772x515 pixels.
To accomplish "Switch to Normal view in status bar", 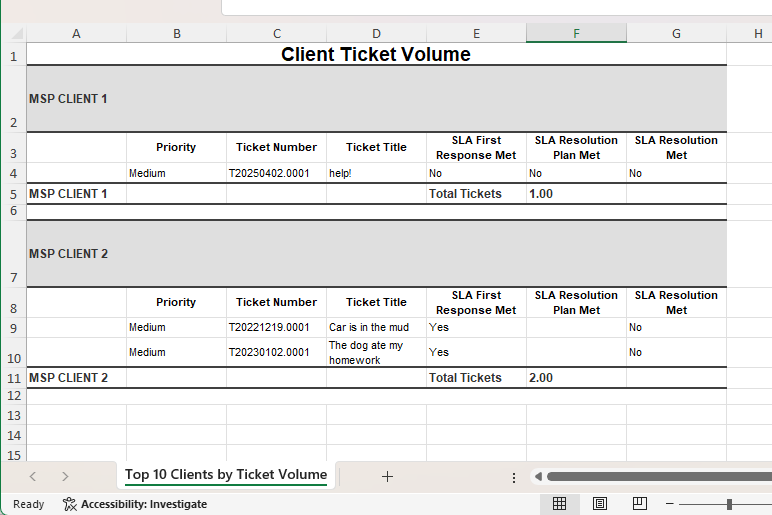I will [559, 503].
